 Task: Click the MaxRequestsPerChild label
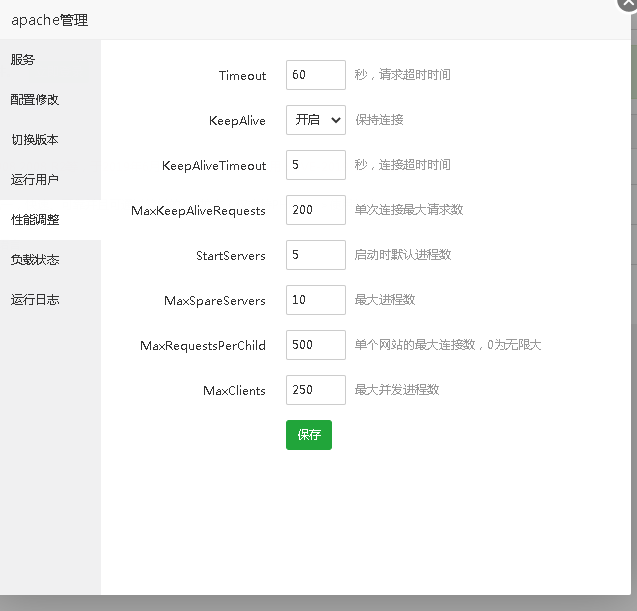pyautogui.click(x=203, y=346)
